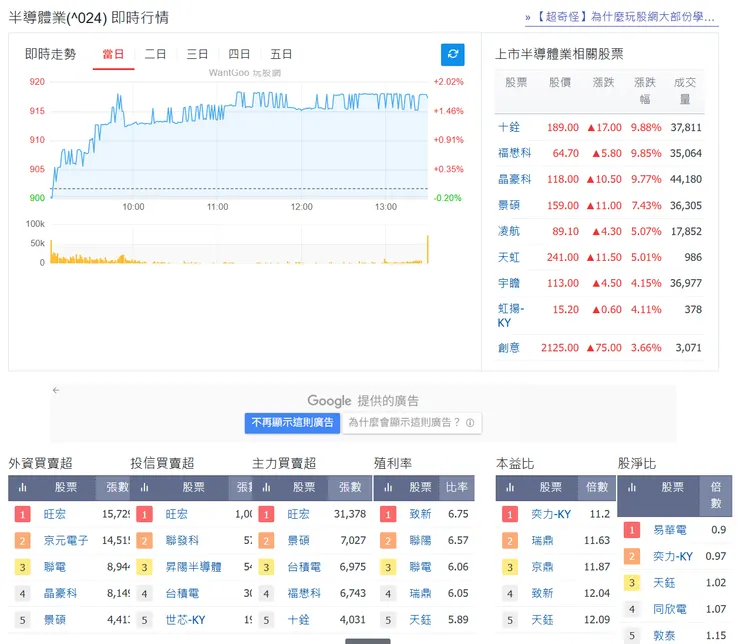Click 同欣電 in 股淨比 list
740x644 pixels.
pos(669,609)
